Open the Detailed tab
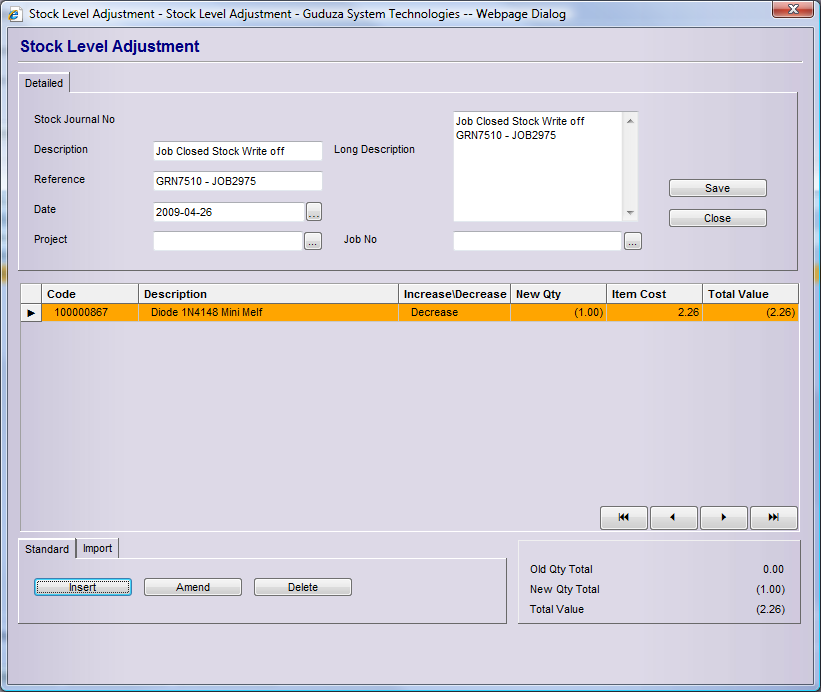Image resolution: width=821 pixels, height=692 pixels. coord(44,83)
